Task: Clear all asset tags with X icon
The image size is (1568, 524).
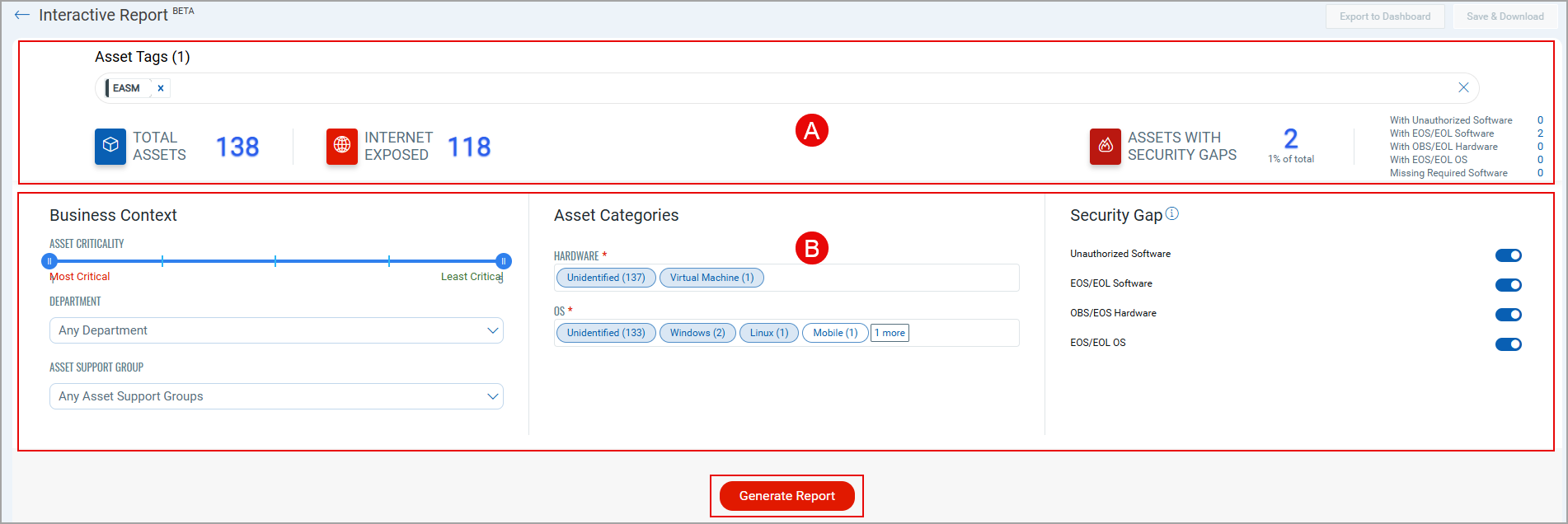Action: pos(1463,87)
